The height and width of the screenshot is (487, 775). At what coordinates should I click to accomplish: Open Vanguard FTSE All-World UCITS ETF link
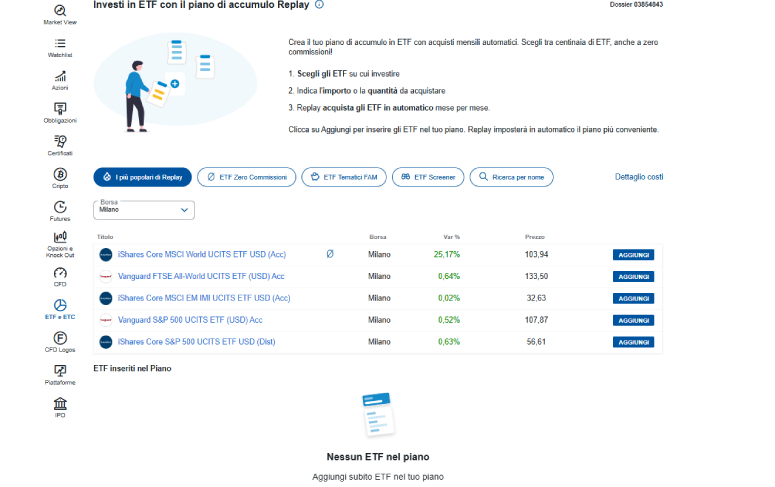tap(201, 276)
